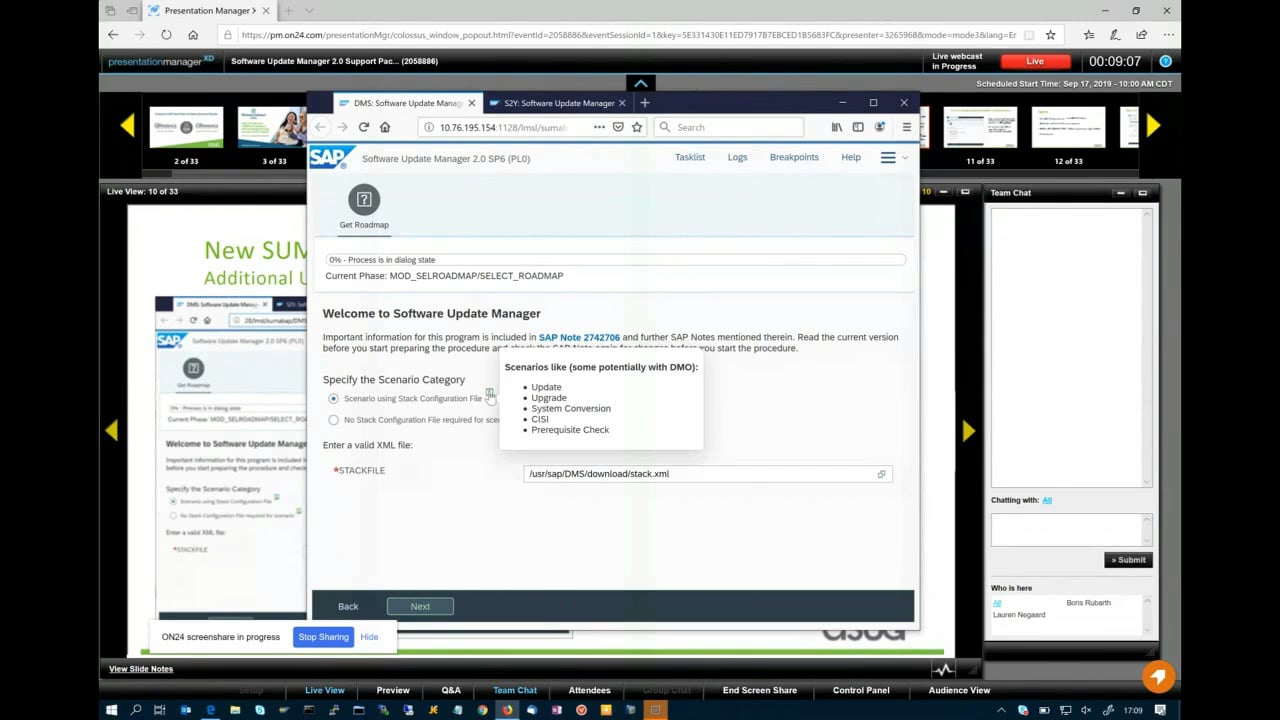Viewport: 1280px width, 720px height.
Task: Open the ON24 help icon
Action: click(x=1165, y=61)
